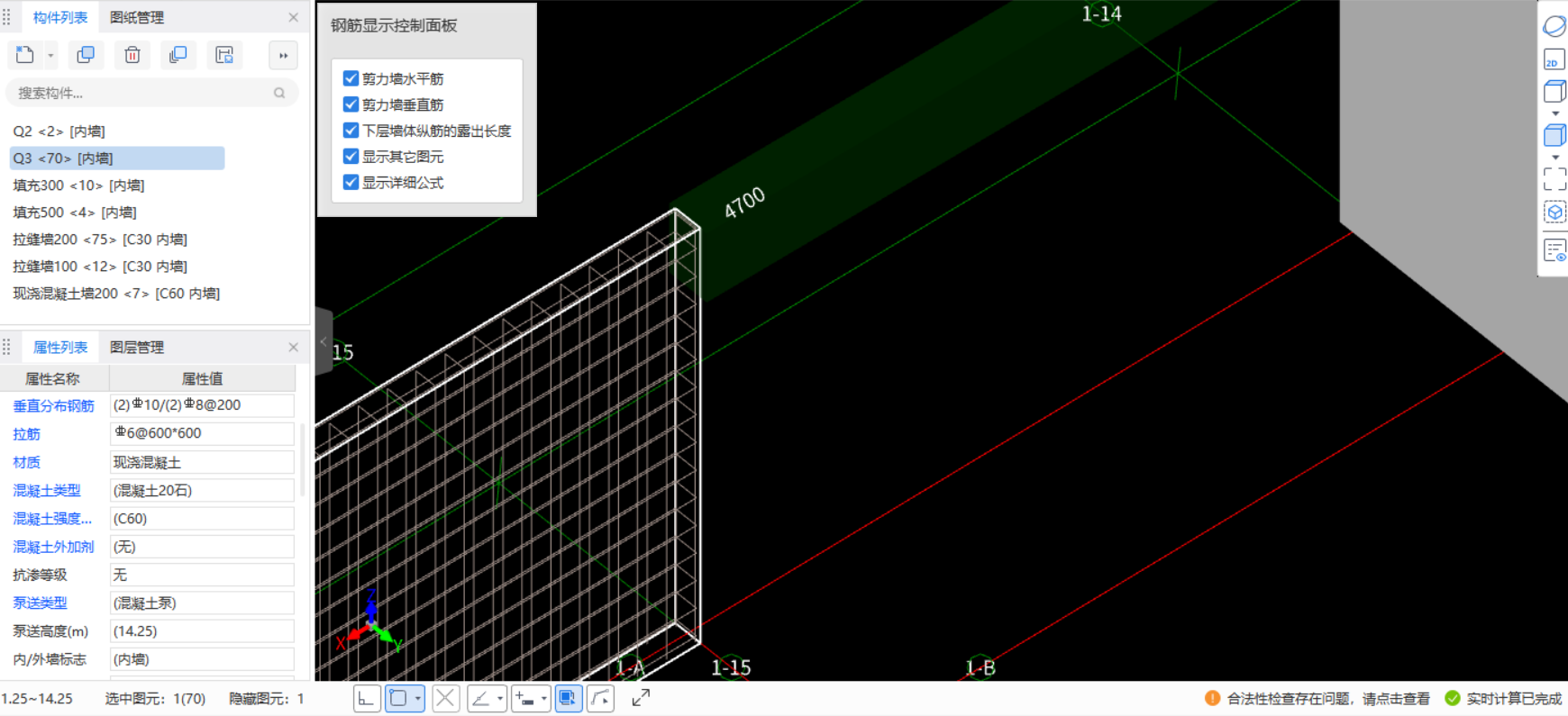Image resolution: width=1568 pixels, height=716 pixels.
Task: Edit 混凝土强度 value (C60) field
Action: (202, 519)
